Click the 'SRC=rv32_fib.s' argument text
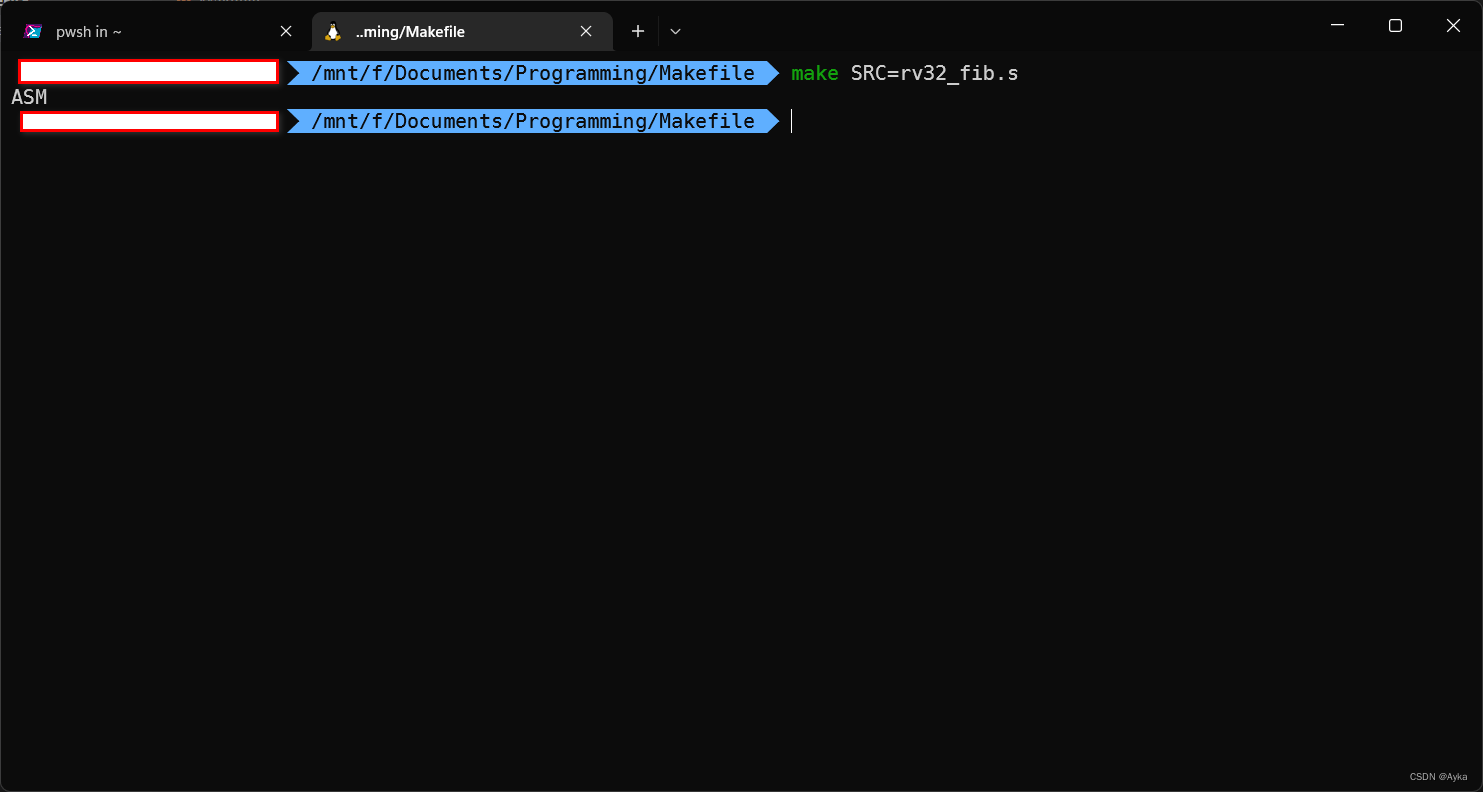 tap(935, 73)
